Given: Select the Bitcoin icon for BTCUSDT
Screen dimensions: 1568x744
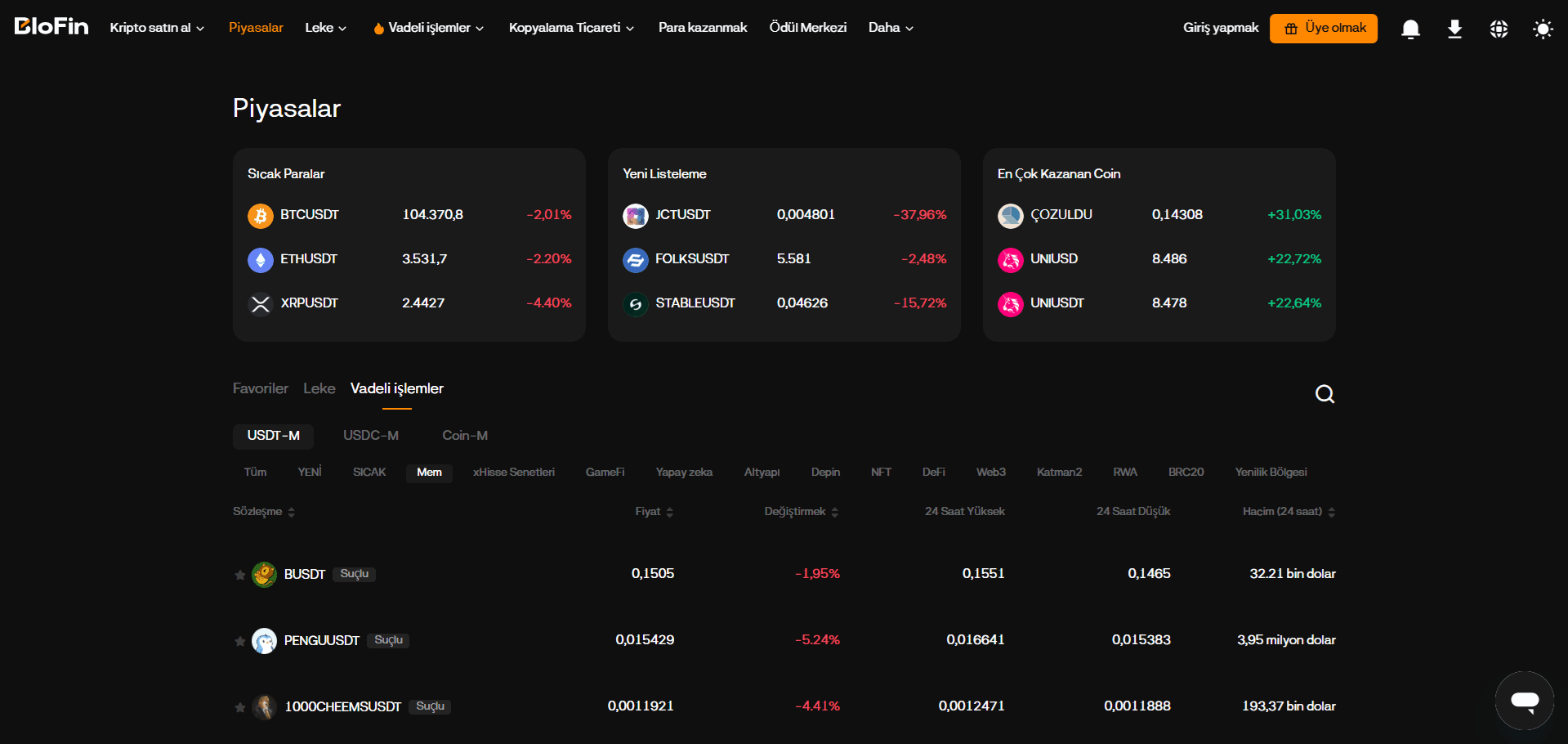Looking at the screenshot, I should (x=260, y=215).
